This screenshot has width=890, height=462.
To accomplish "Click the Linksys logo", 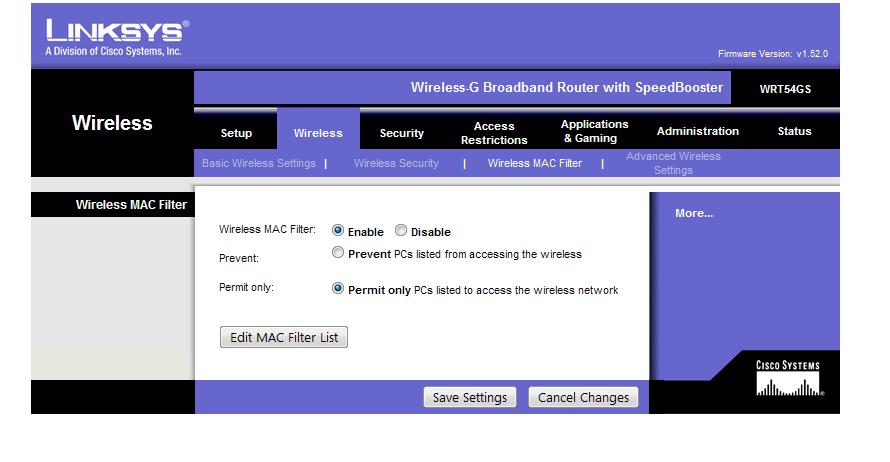I will click(x=110, y=36).
